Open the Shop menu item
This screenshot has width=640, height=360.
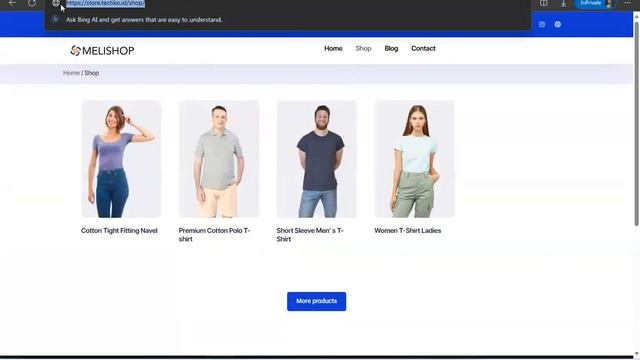click(363, 49)
